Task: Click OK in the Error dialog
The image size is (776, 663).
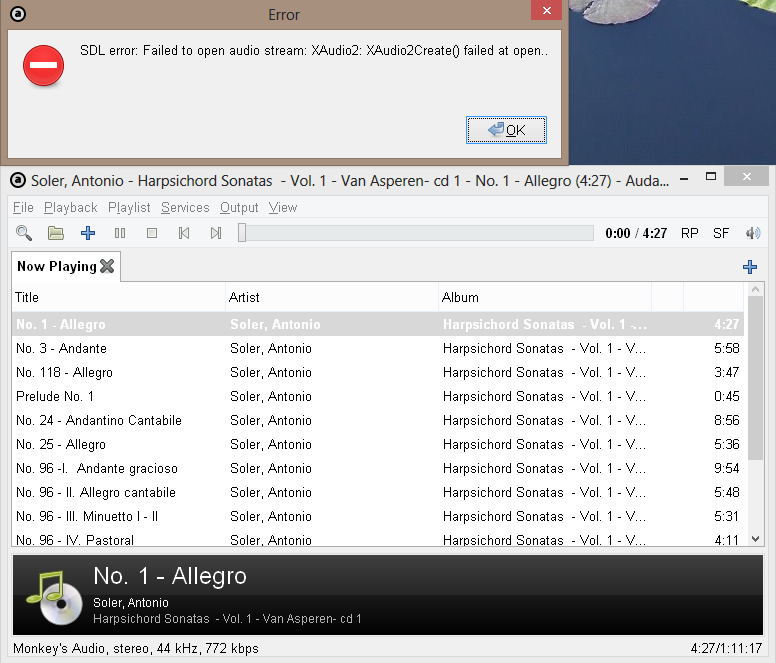Action: 506,130
